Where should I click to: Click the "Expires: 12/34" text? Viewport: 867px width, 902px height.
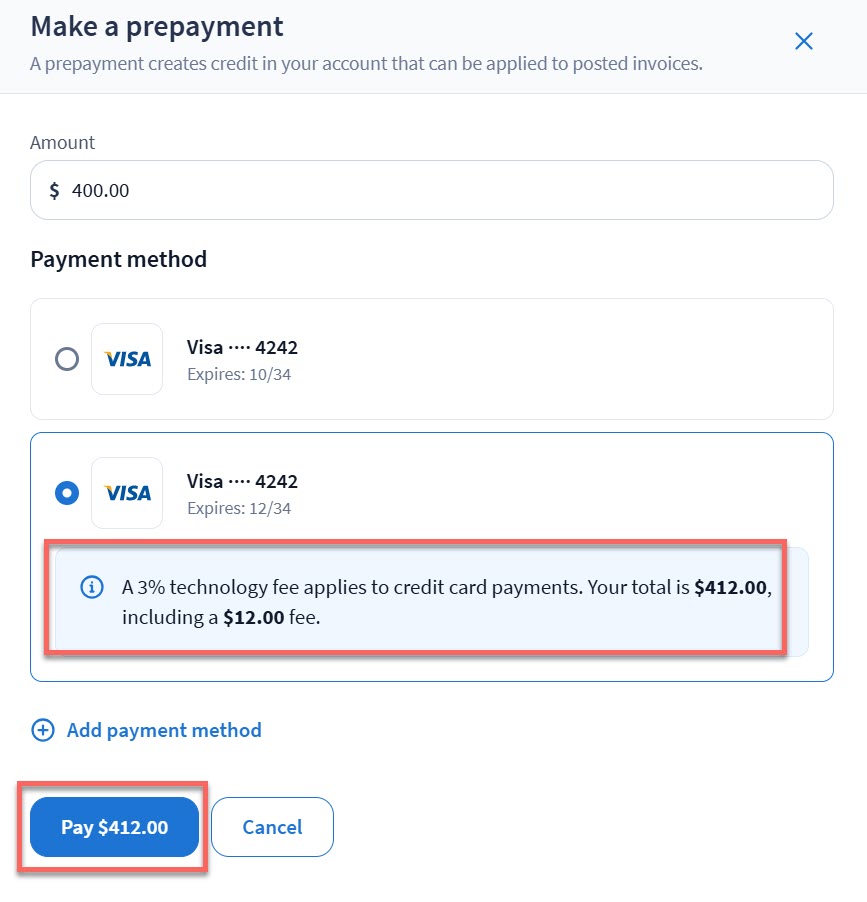pyautogui.click(x=239, y=509)
